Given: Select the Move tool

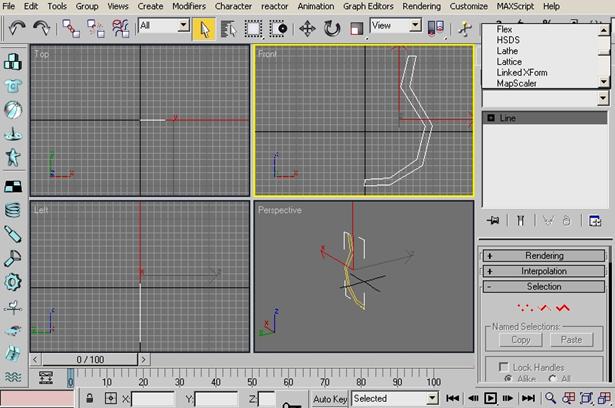Looking at the screenshot, I should (307, 28).
